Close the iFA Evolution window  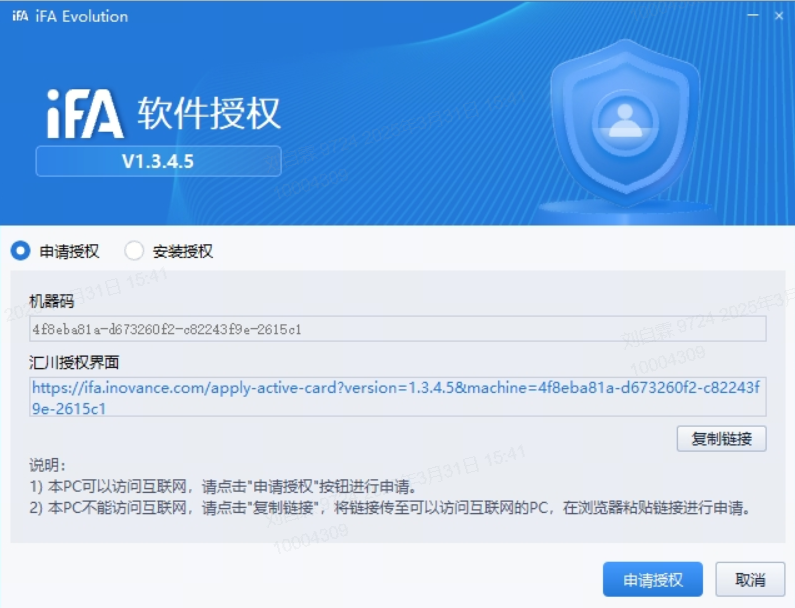click(779, 16)
